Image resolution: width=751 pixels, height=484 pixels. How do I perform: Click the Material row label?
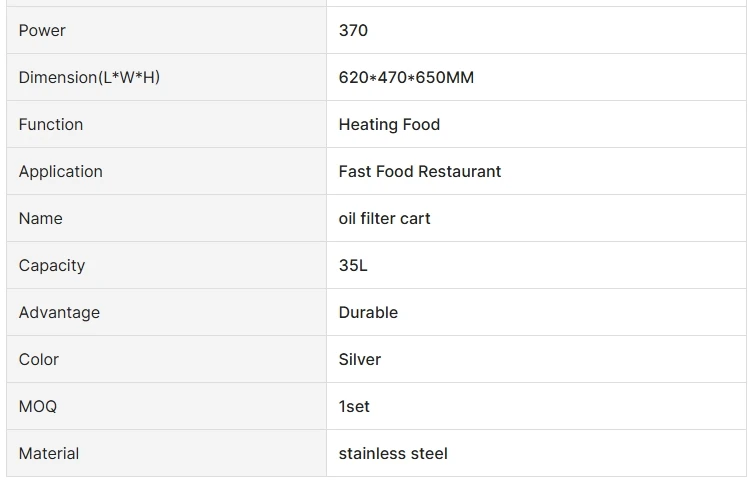49,453
